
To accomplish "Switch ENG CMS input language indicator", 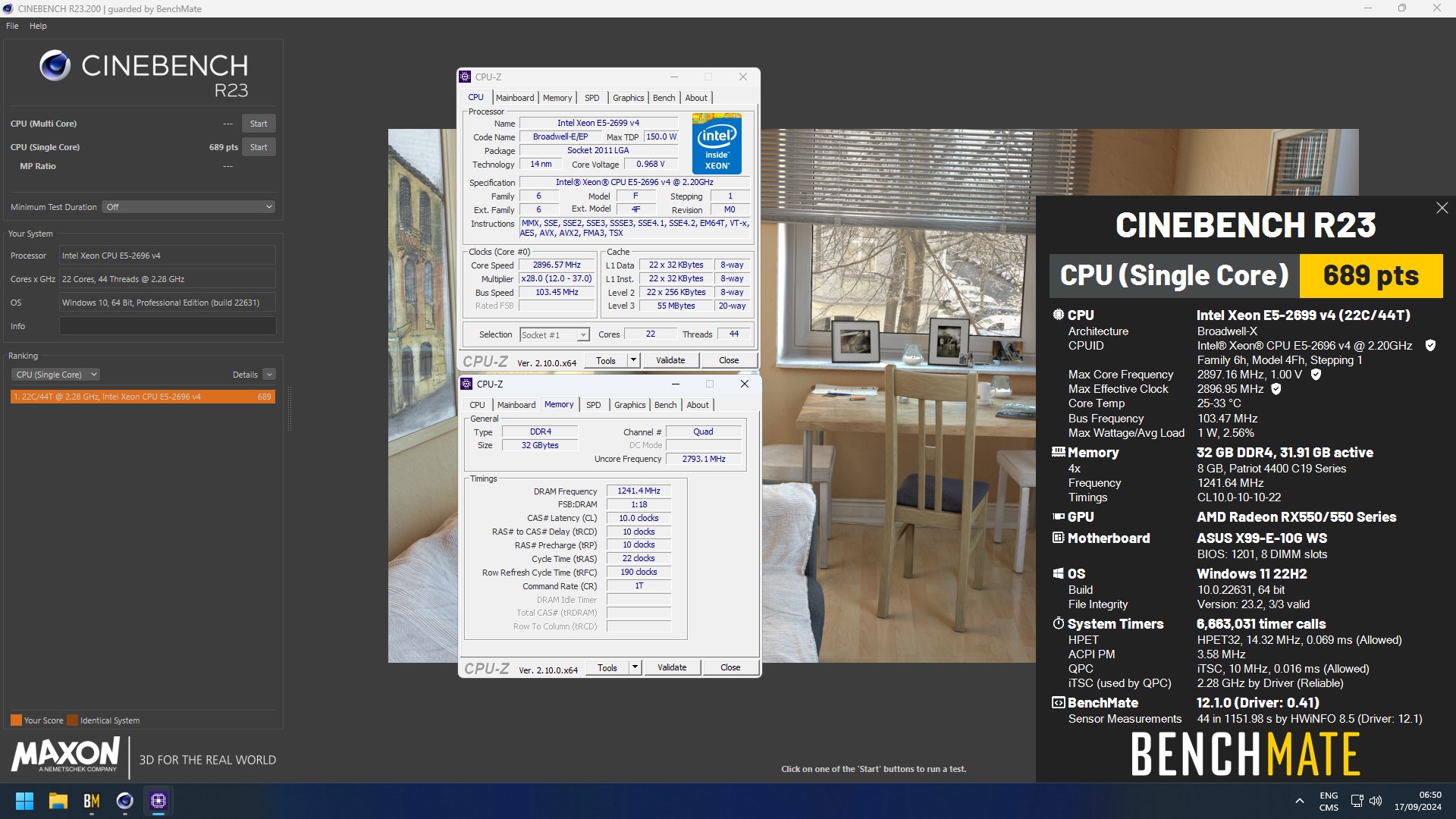I will [x=1329, y=801].
